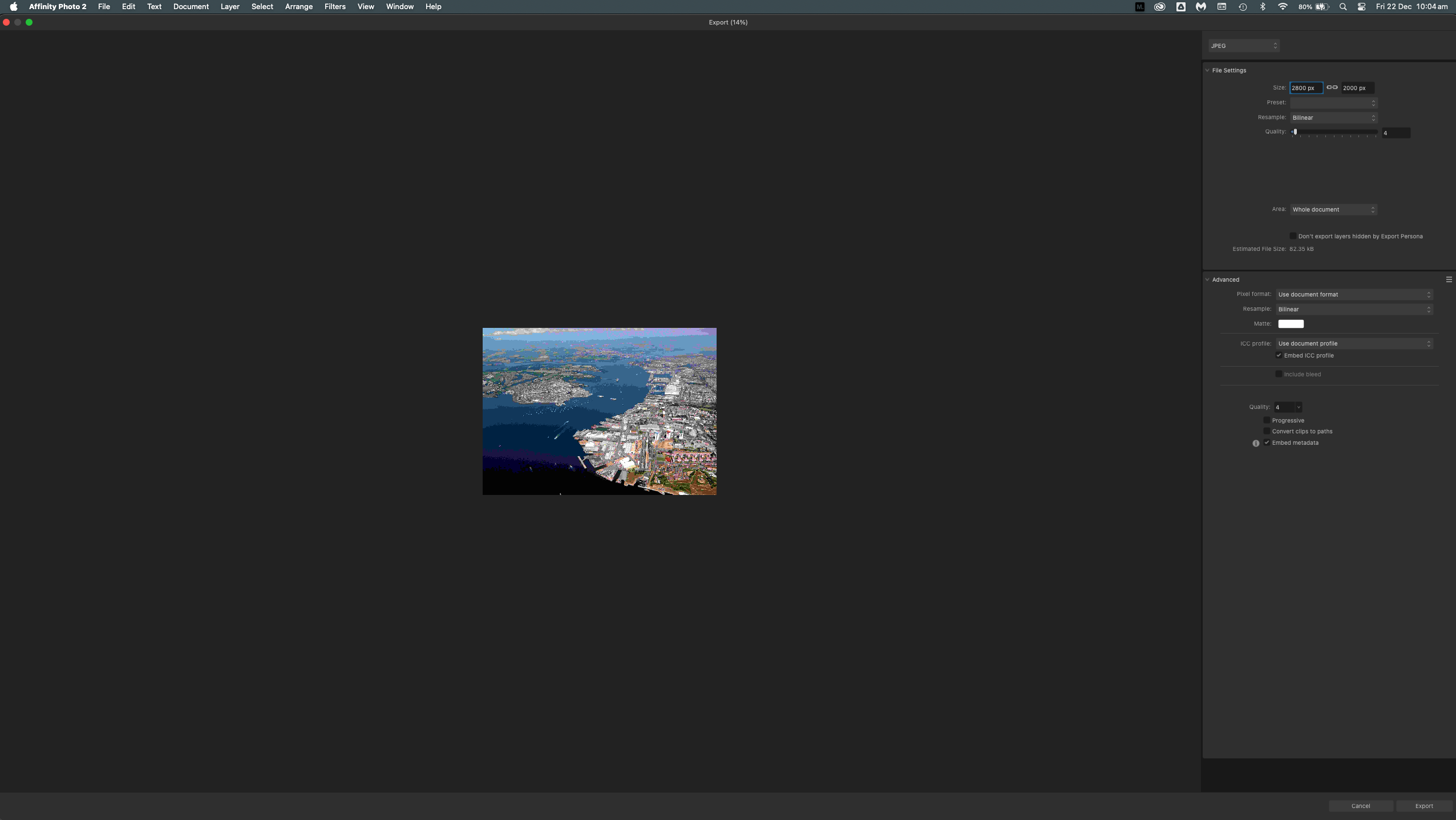Image resolution: width=1456 pixels, height=820 pixels.
Task: Click the Quality value field next to slider
Action: [1396, 133]
